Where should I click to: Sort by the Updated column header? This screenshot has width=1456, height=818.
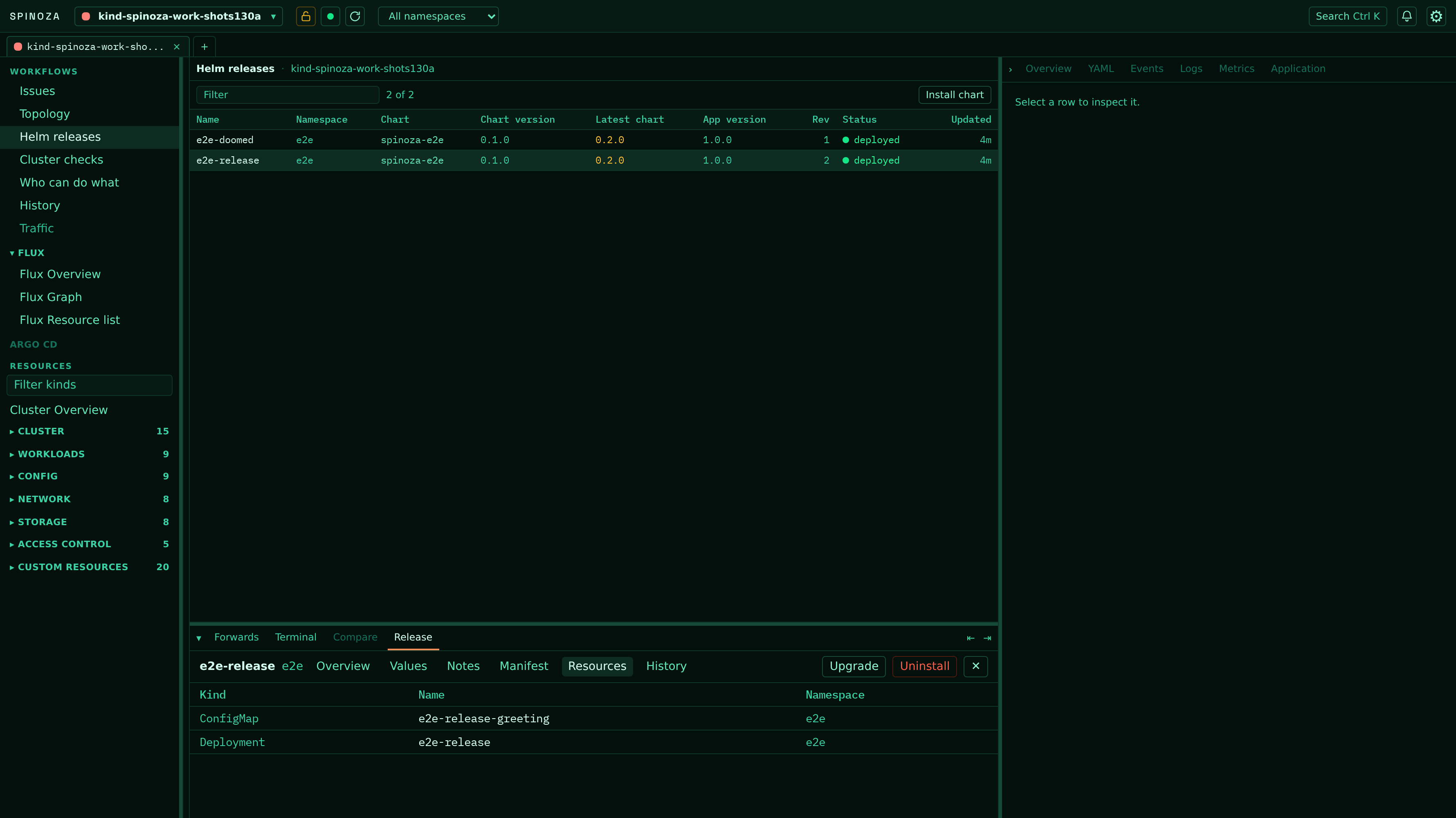pos(971,120)
